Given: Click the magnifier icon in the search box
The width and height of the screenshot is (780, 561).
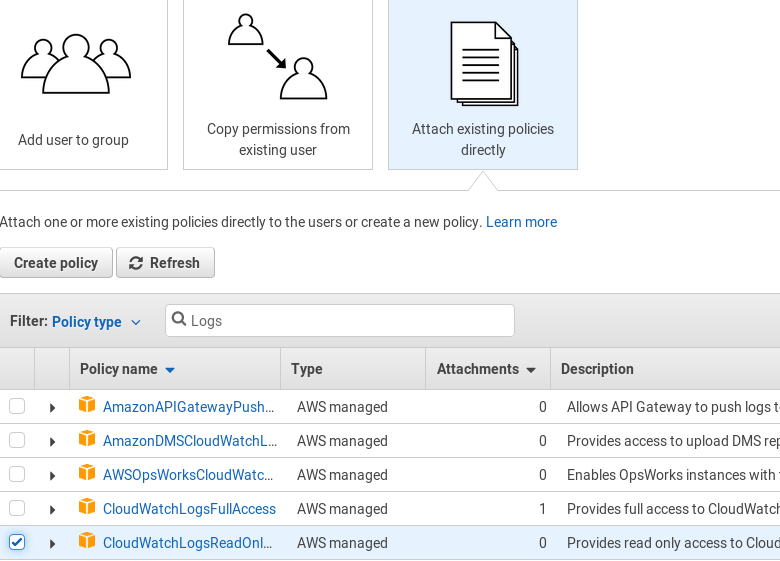Looking at the screenshot, I should point(179,320).
